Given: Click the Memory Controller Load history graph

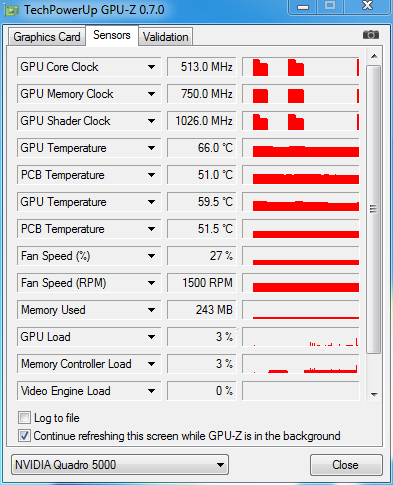Looking at the screenshot, I should 301,364.
